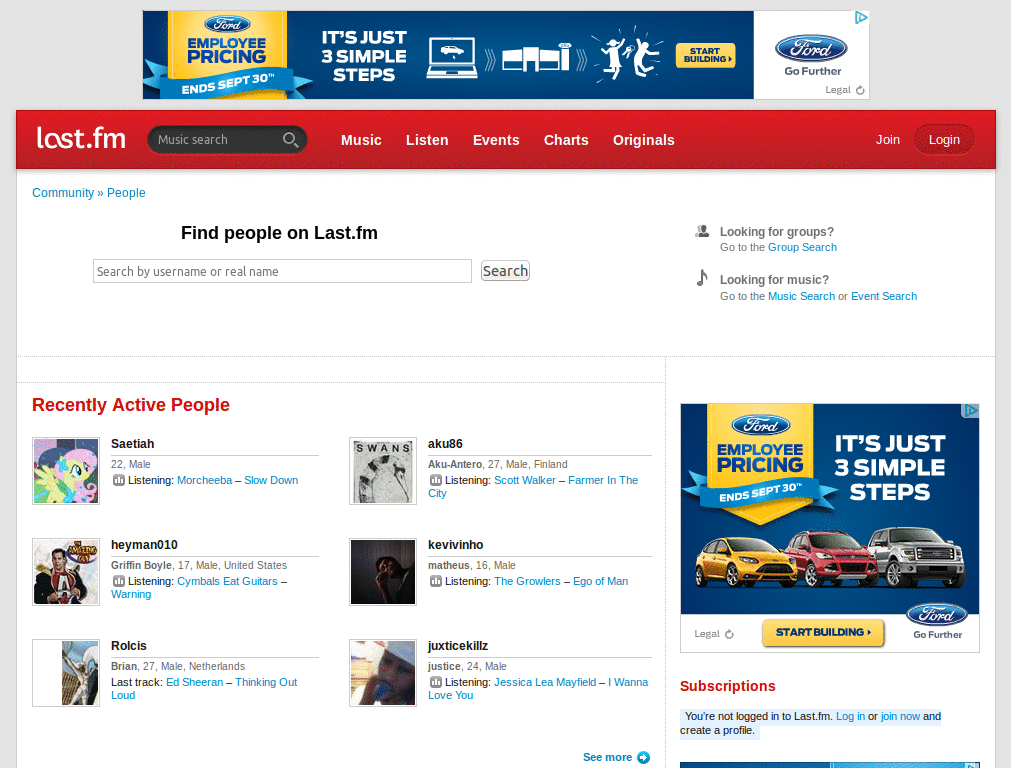Click the See more link
The image size is (1024, 768).
point(607,758)
